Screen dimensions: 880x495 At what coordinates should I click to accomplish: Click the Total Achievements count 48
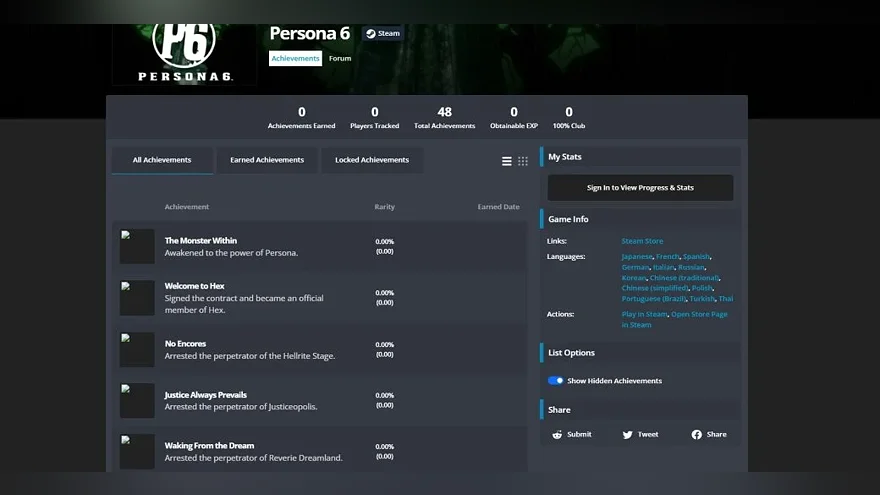pos(444,112)
